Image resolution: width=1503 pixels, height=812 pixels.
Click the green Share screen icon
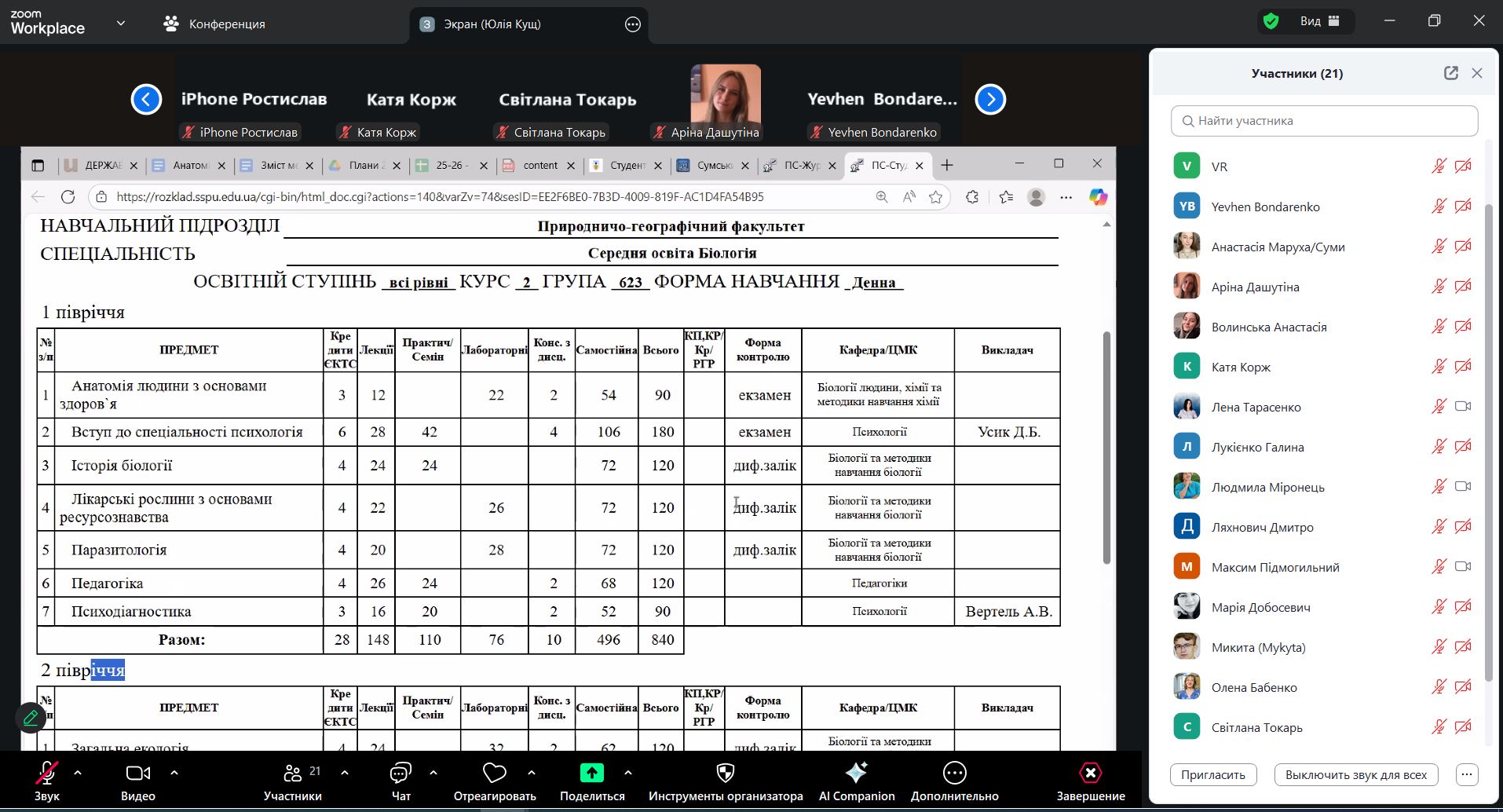coord(591,774)
